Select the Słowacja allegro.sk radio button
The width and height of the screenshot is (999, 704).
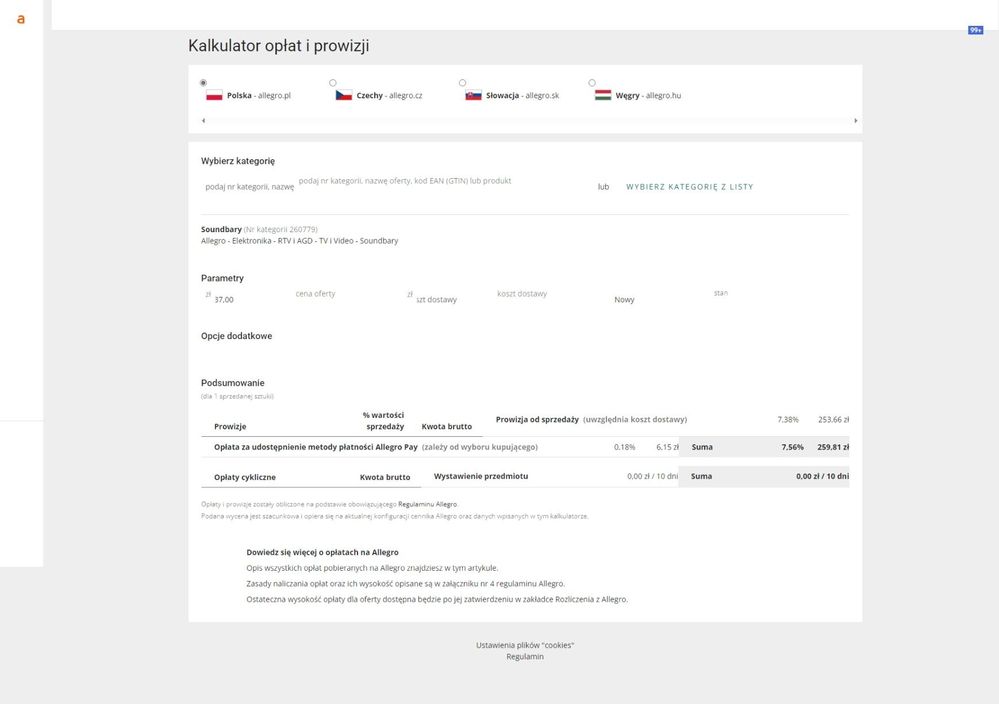point(462,83)
